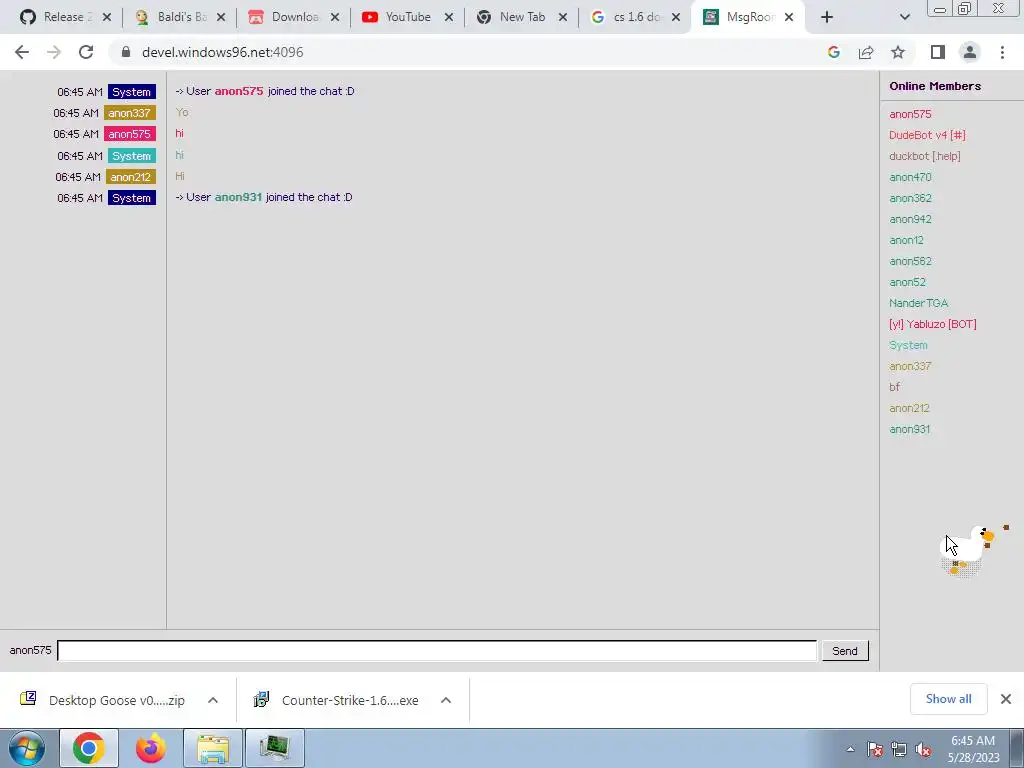Expand the tab search dropdown arrow
1024x768 pixels.
[904, 17]
